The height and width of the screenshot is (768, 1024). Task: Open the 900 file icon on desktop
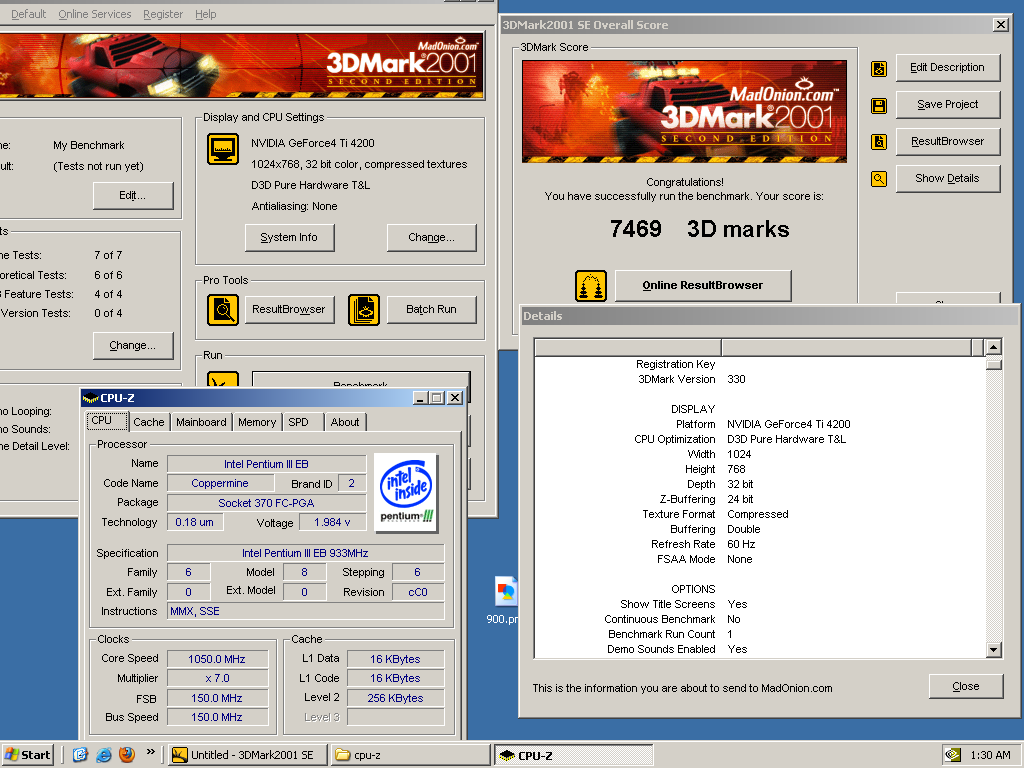(506, 592)
